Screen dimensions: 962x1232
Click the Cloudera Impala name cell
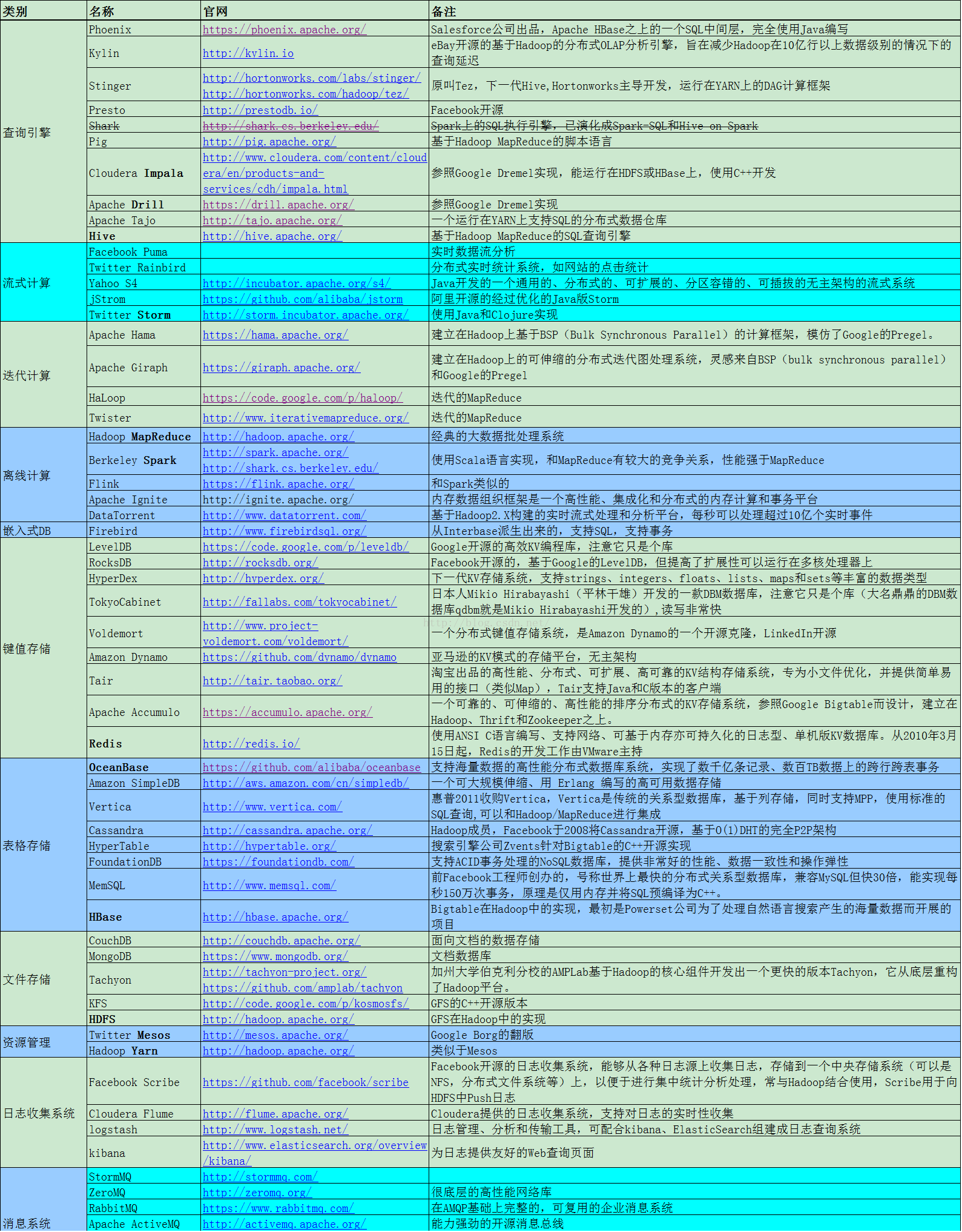click(144, 173)
